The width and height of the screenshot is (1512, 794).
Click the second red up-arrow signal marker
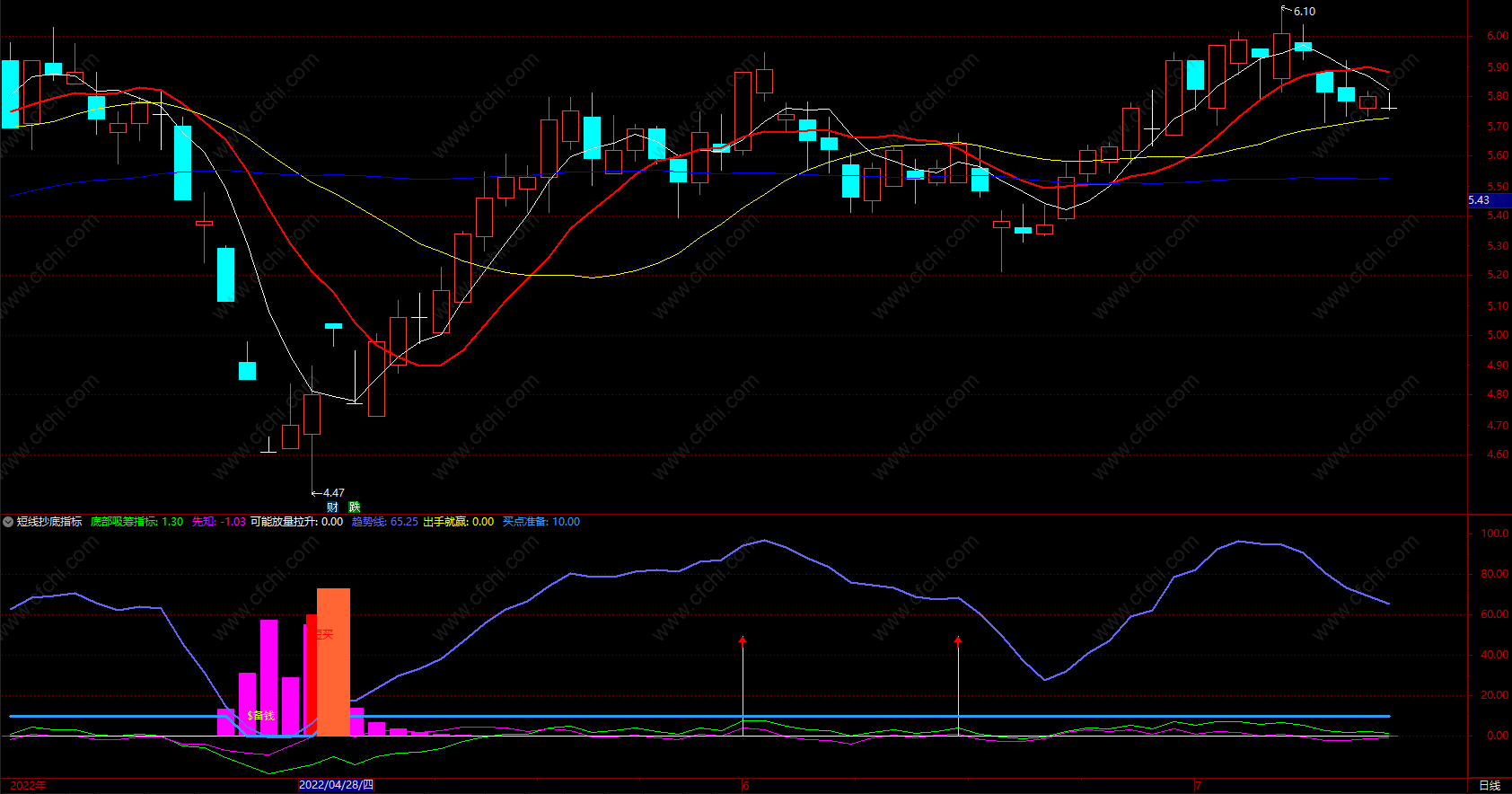[958, 641]
